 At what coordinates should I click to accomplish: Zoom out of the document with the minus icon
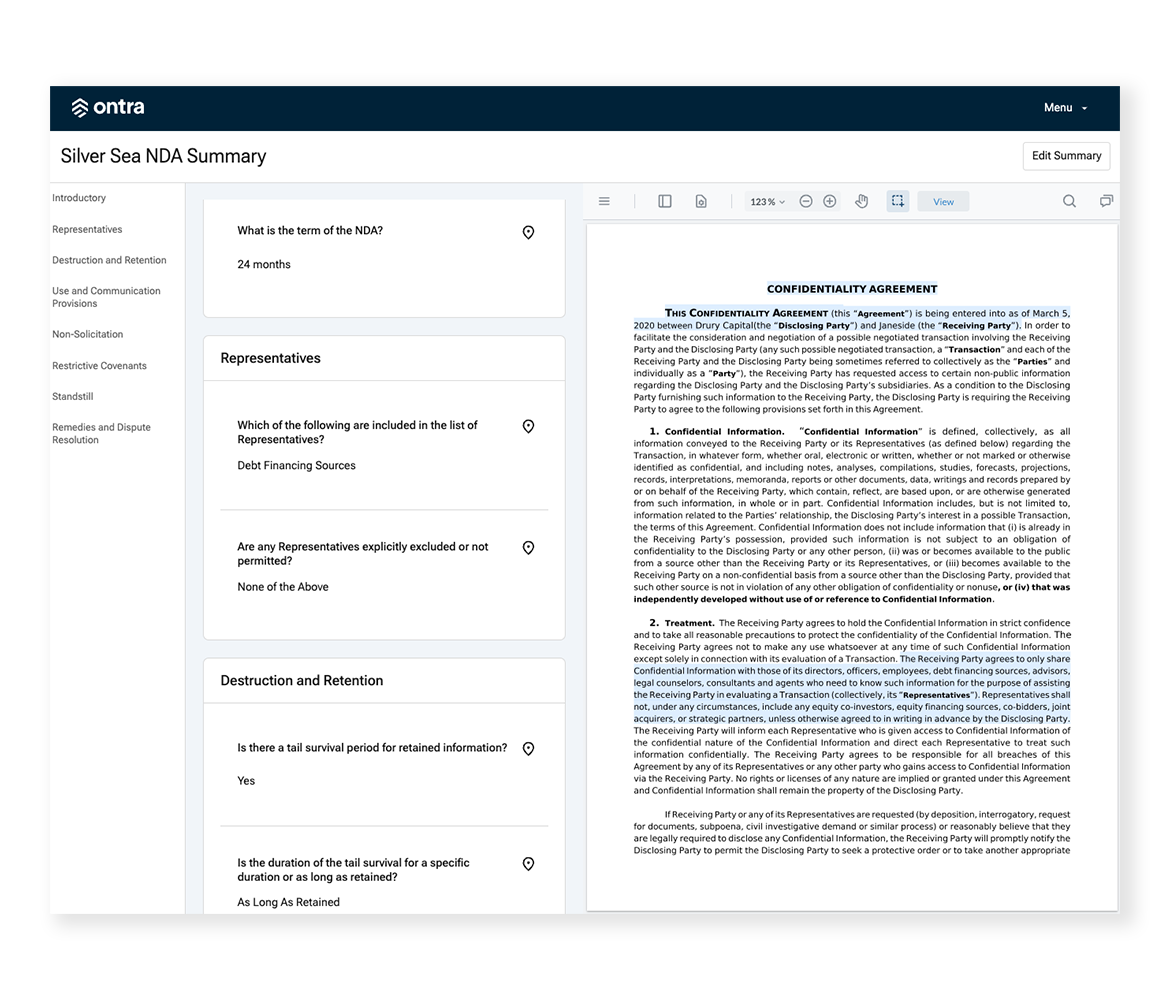tap(806, 201)
